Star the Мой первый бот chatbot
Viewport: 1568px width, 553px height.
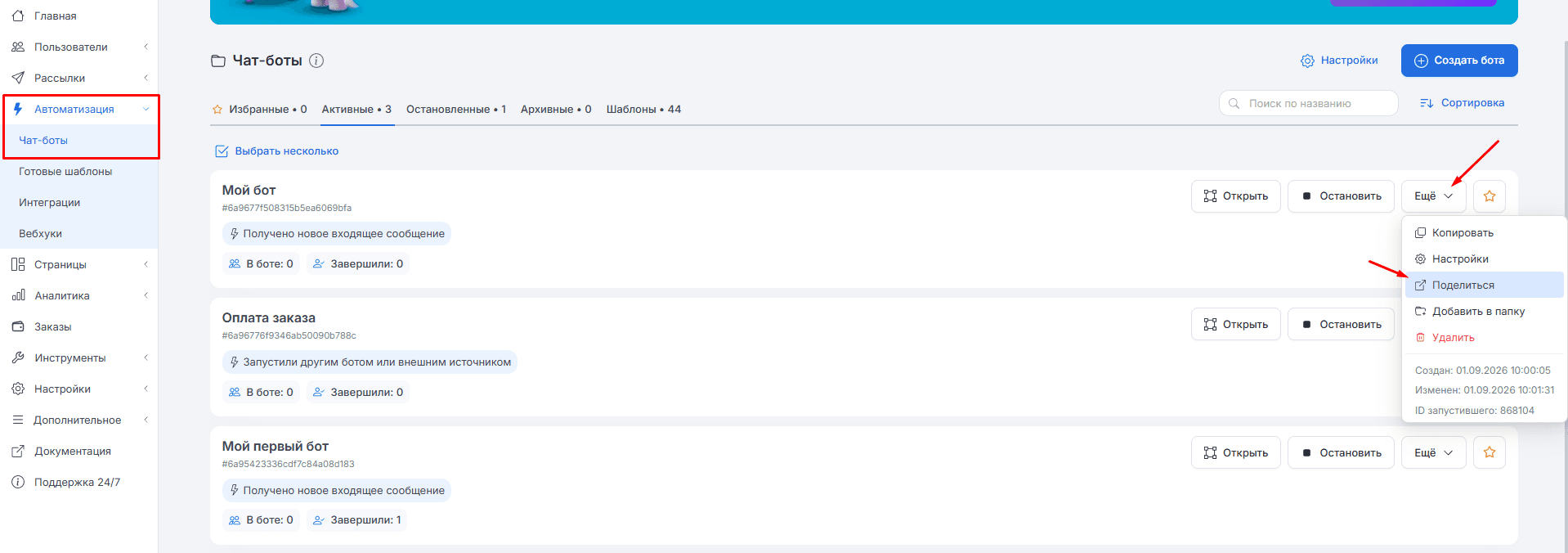(1489, 452)
